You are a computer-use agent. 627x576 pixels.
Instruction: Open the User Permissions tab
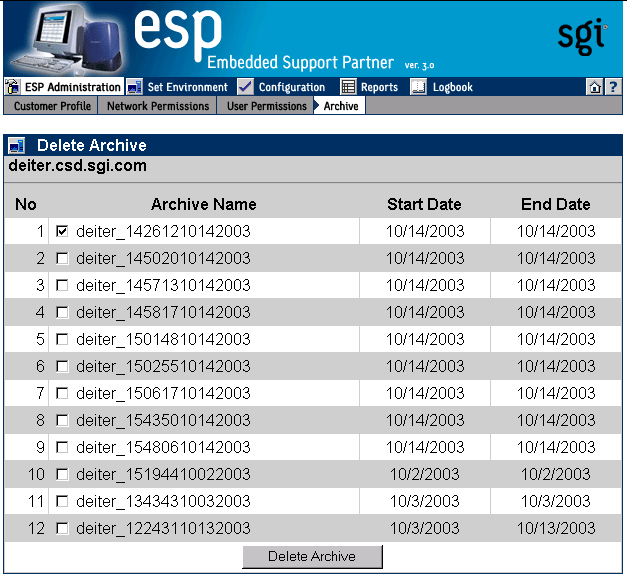266,106
